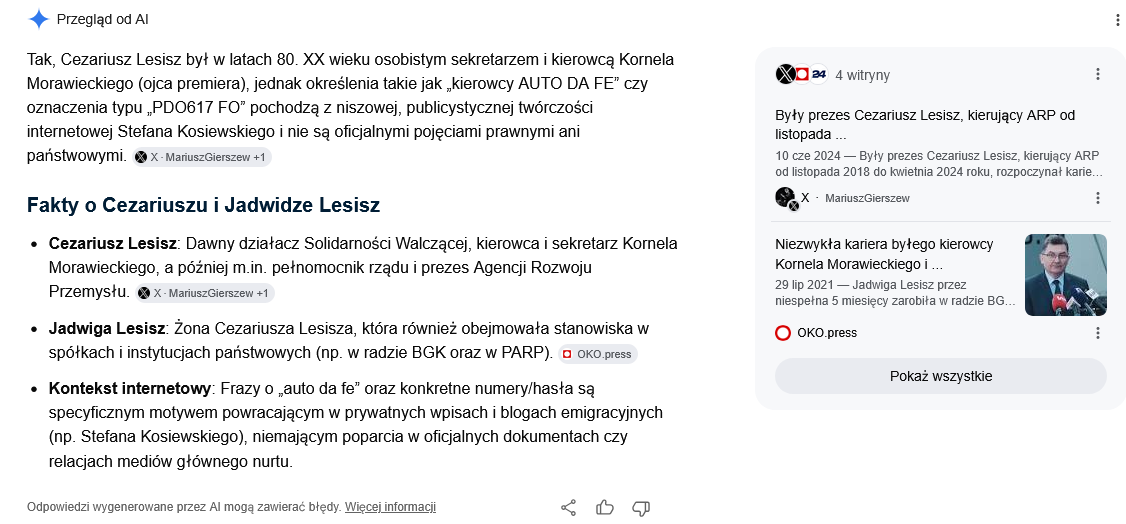Click the X · MariuszGierszew +1 chip in first paragraph
1126x524 pixels.
(202, 157)
